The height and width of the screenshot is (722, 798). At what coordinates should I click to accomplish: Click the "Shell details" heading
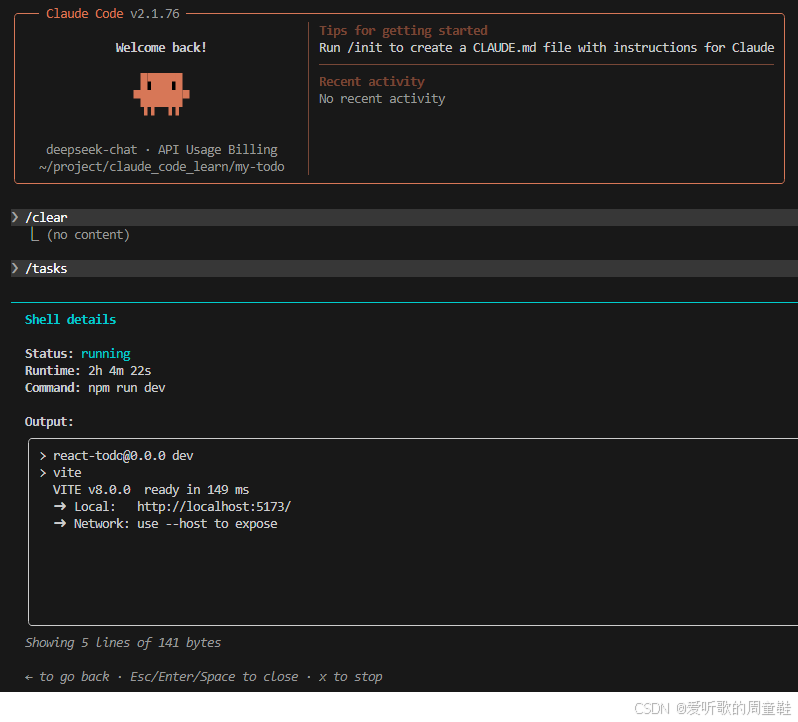[x=70, y=320]
